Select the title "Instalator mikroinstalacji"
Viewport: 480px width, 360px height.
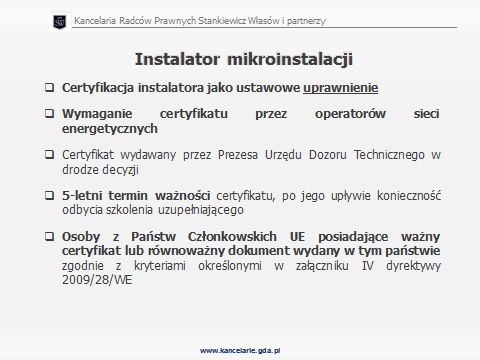[x=244, y=60]
